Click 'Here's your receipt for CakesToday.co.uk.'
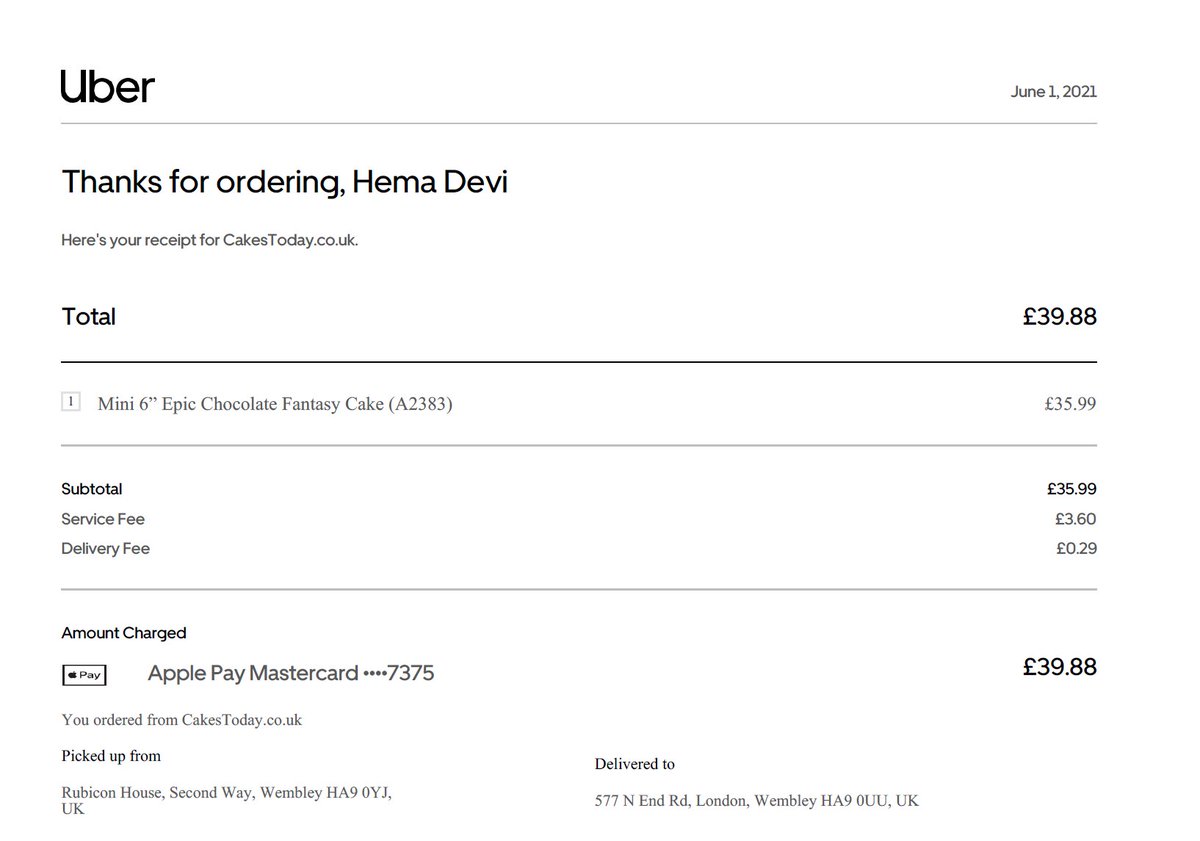The image size is (1200, 841). click(x=210, y=241)
